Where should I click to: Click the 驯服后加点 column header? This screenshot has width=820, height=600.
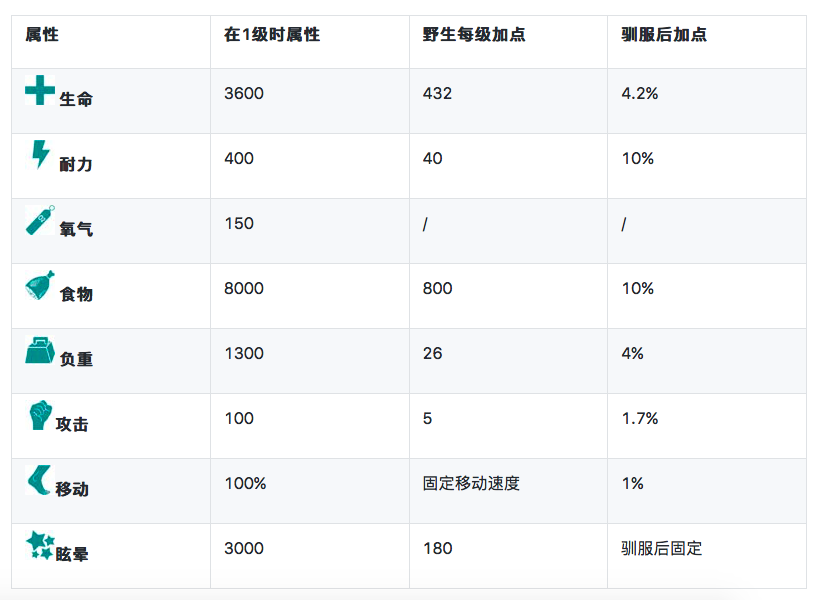pos(664,35)
